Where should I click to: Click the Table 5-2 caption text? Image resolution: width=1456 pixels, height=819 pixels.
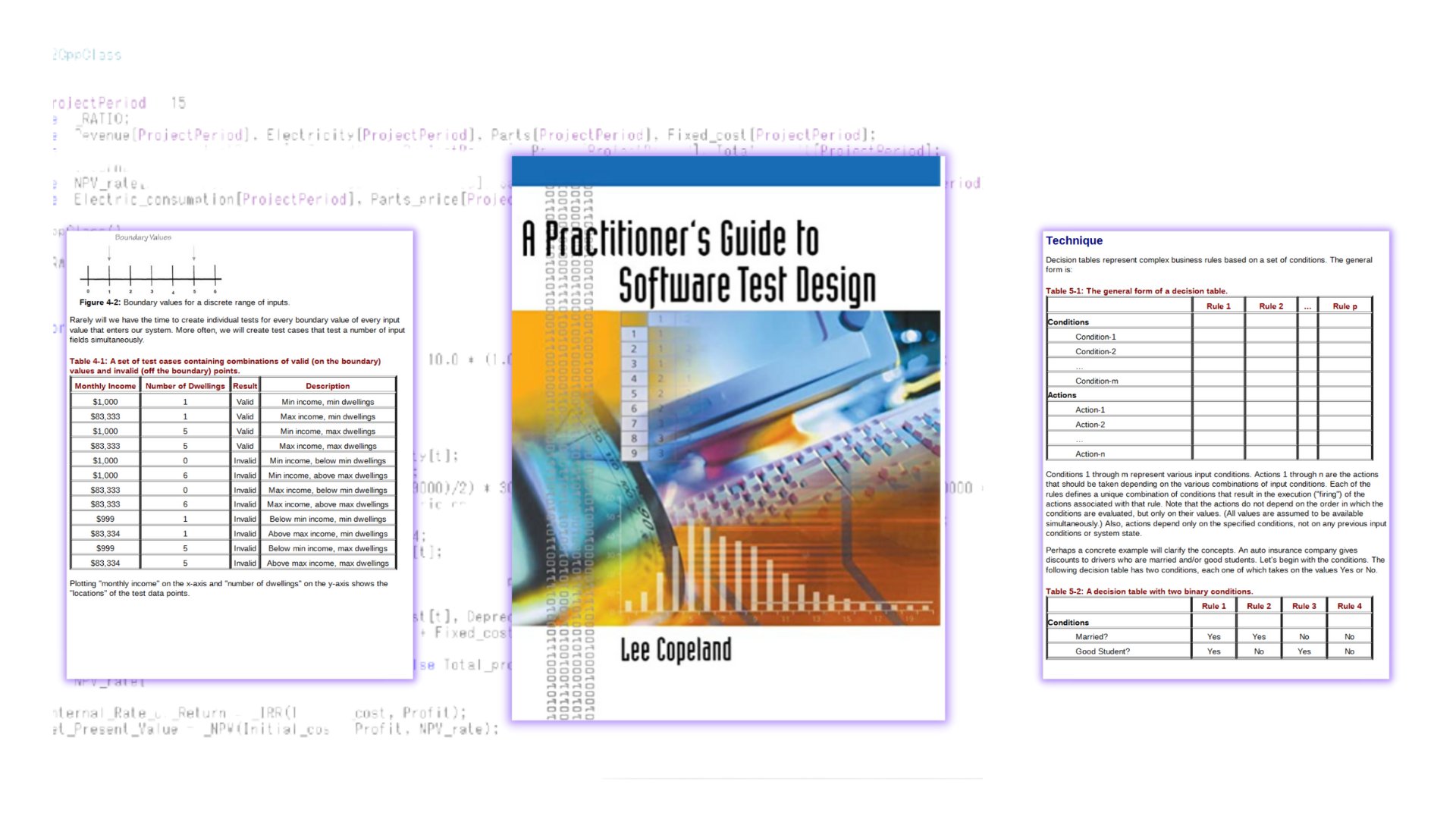coord(1149,591)
